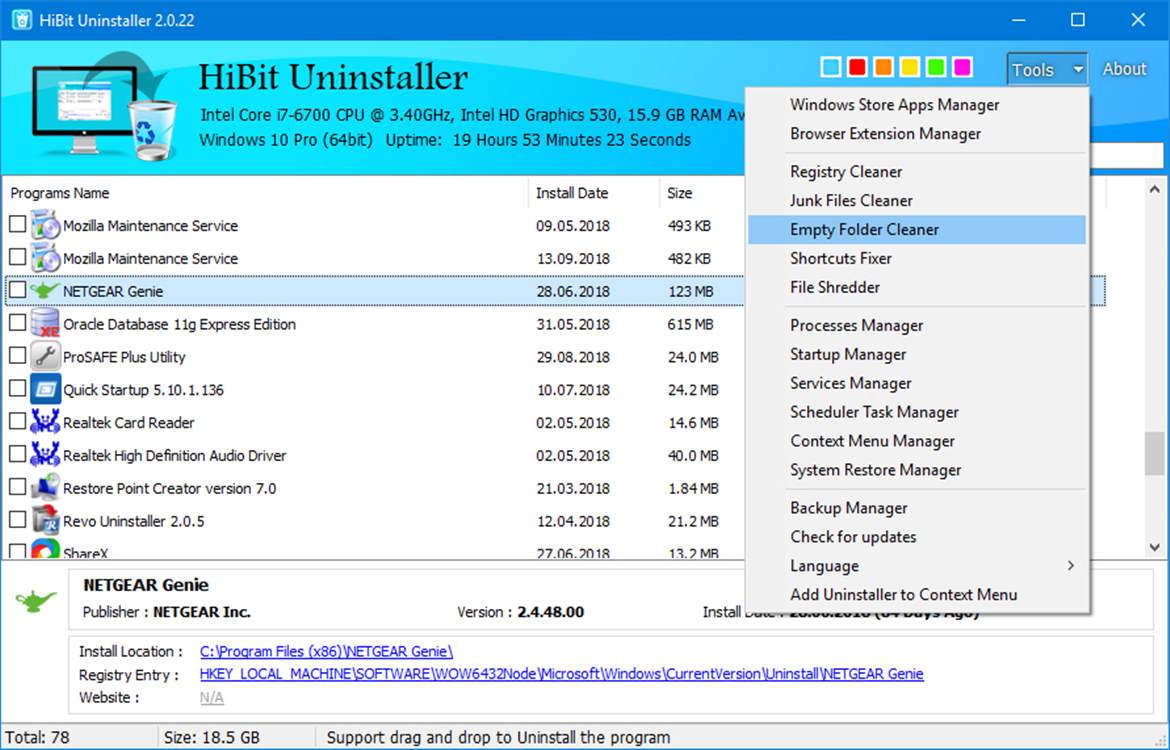Tick the Restore Point Creator checkbox
The width and height of the screenshot is (1170, 750).
point(17,487)
